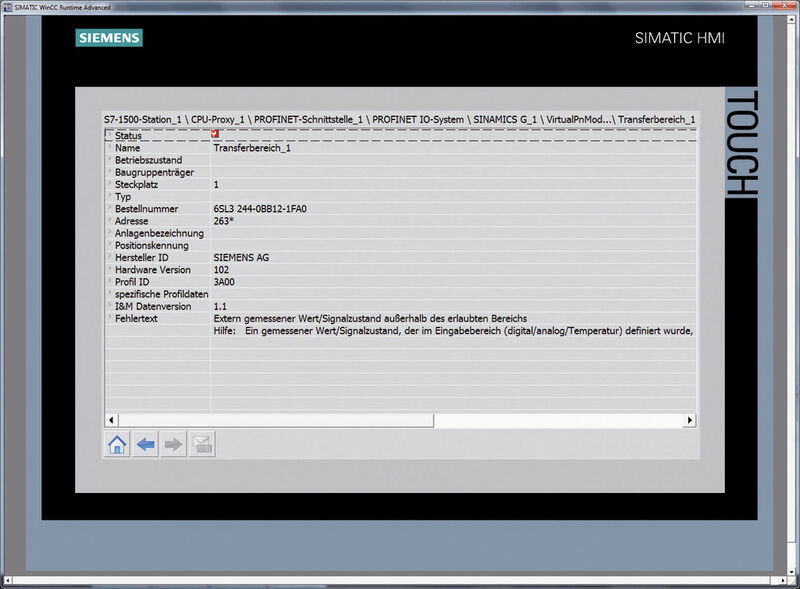Expand the Betriebszustand row

pyautogui.click(x=109, y=159)
